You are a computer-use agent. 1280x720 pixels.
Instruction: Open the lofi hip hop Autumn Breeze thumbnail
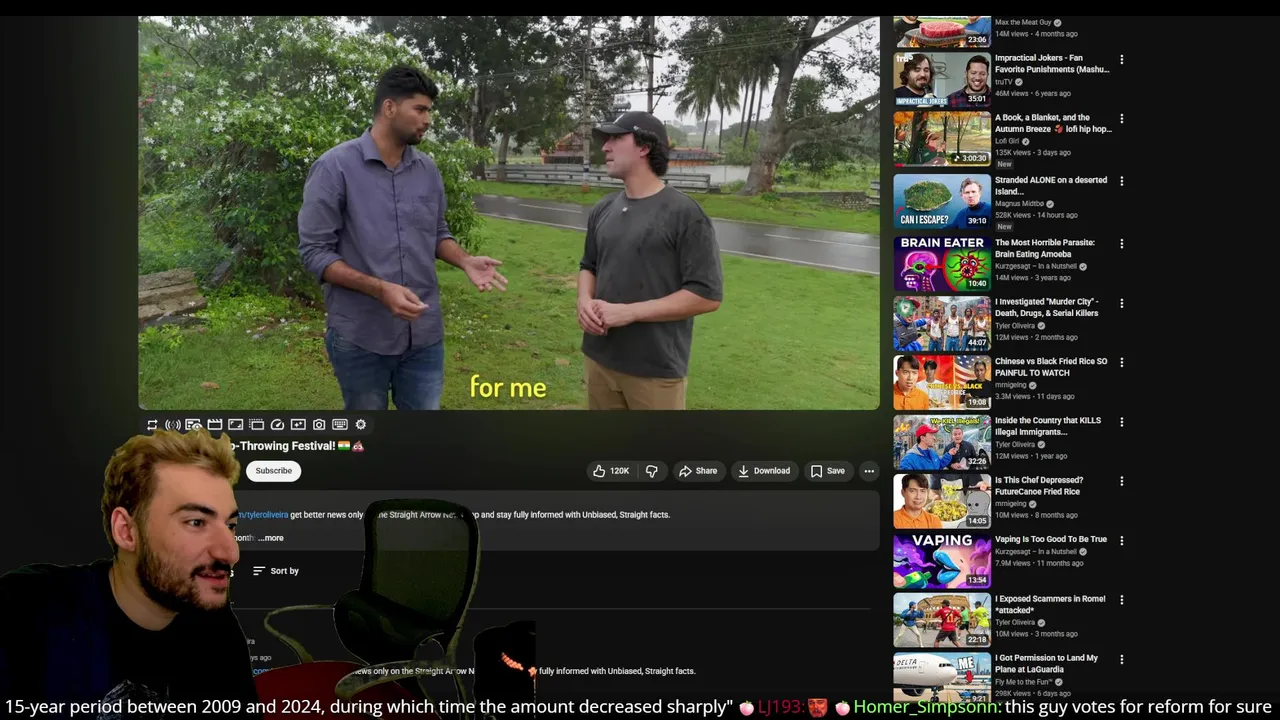pos(942,138)
